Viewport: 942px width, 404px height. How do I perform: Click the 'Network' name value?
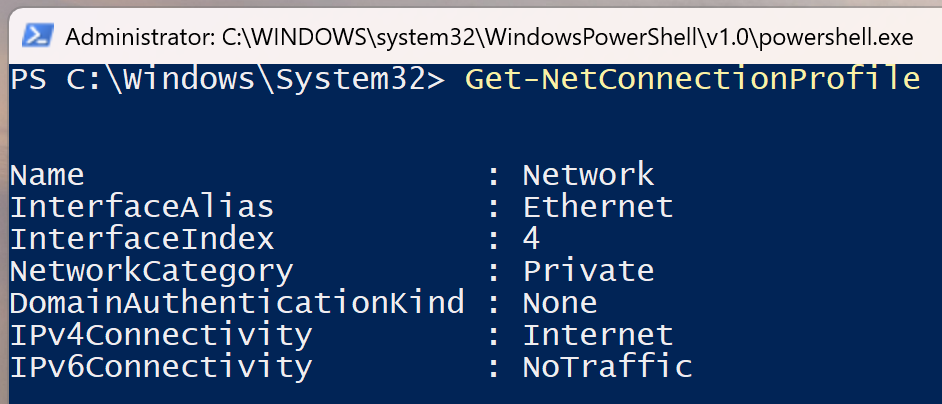point(588,175)
